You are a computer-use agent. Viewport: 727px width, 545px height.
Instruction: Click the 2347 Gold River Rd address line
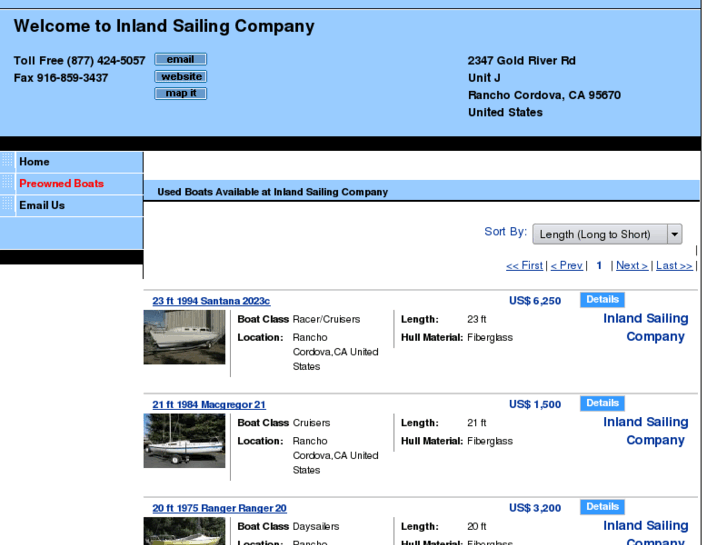(522, 61)
